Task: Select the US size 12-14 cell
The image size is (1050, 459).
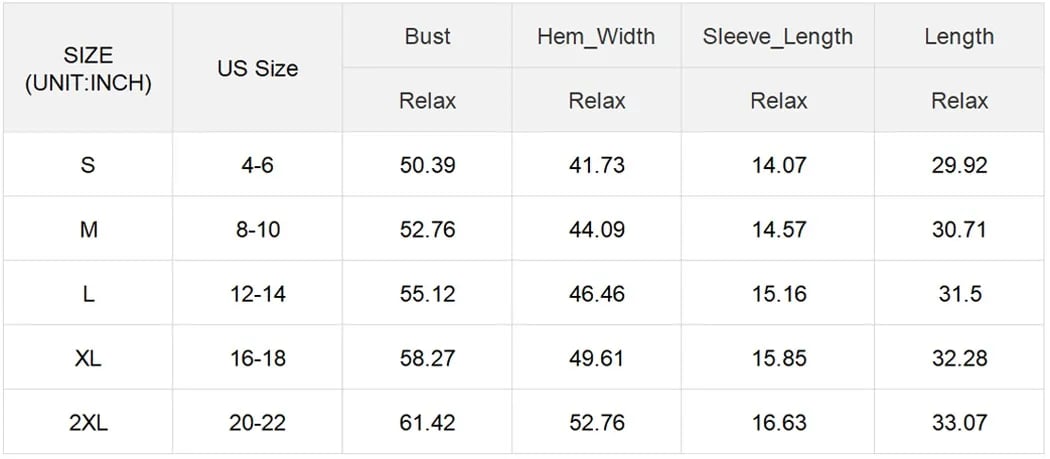Action: 257,294
